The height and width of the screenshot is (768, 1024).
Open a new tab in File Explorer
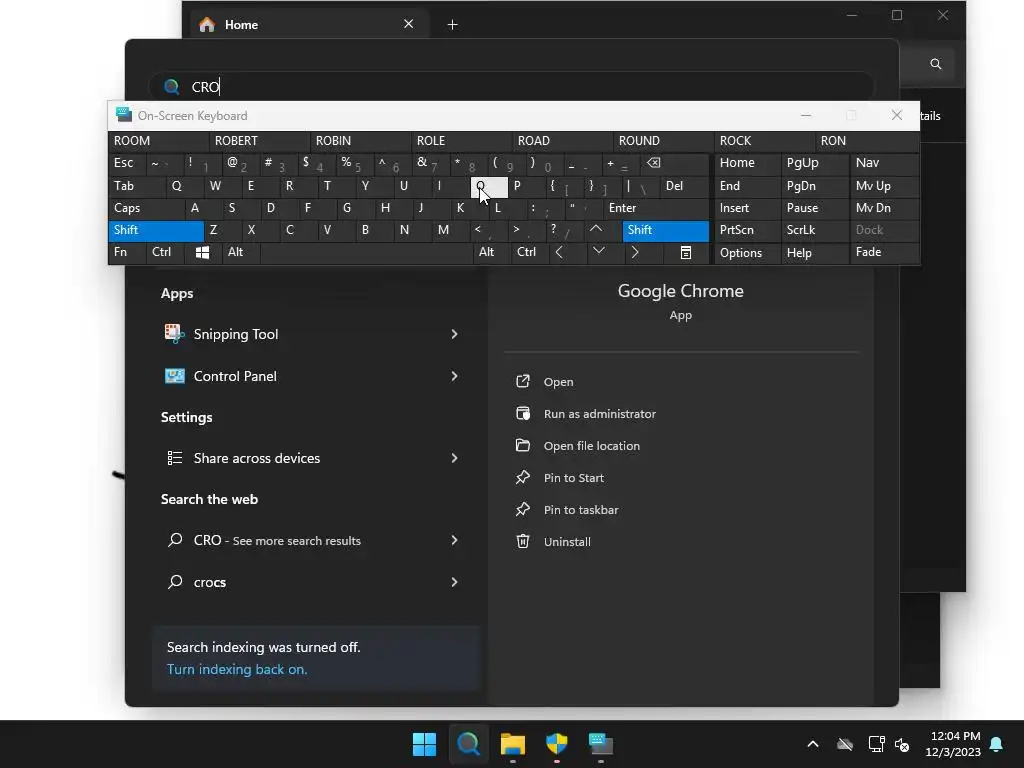[x=452, y=25]
